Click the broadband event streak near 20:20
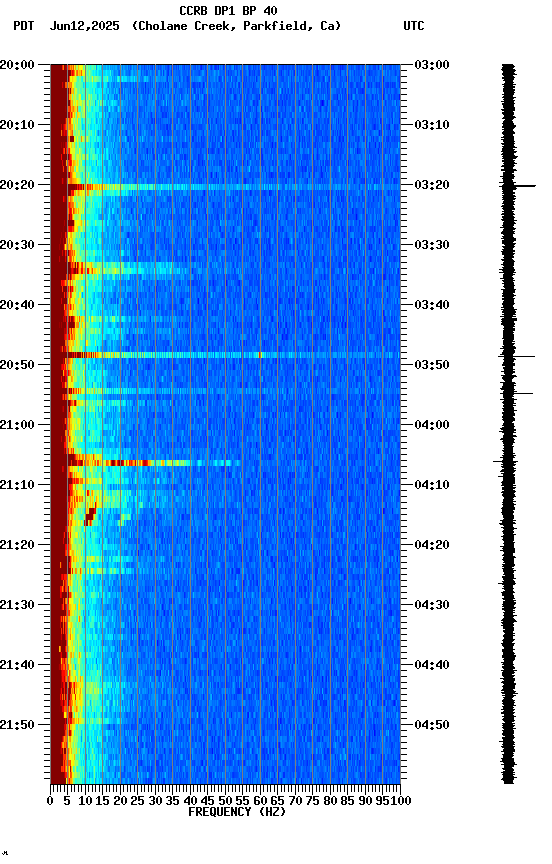Screen dimensions: 552x864 pos(234,187)
